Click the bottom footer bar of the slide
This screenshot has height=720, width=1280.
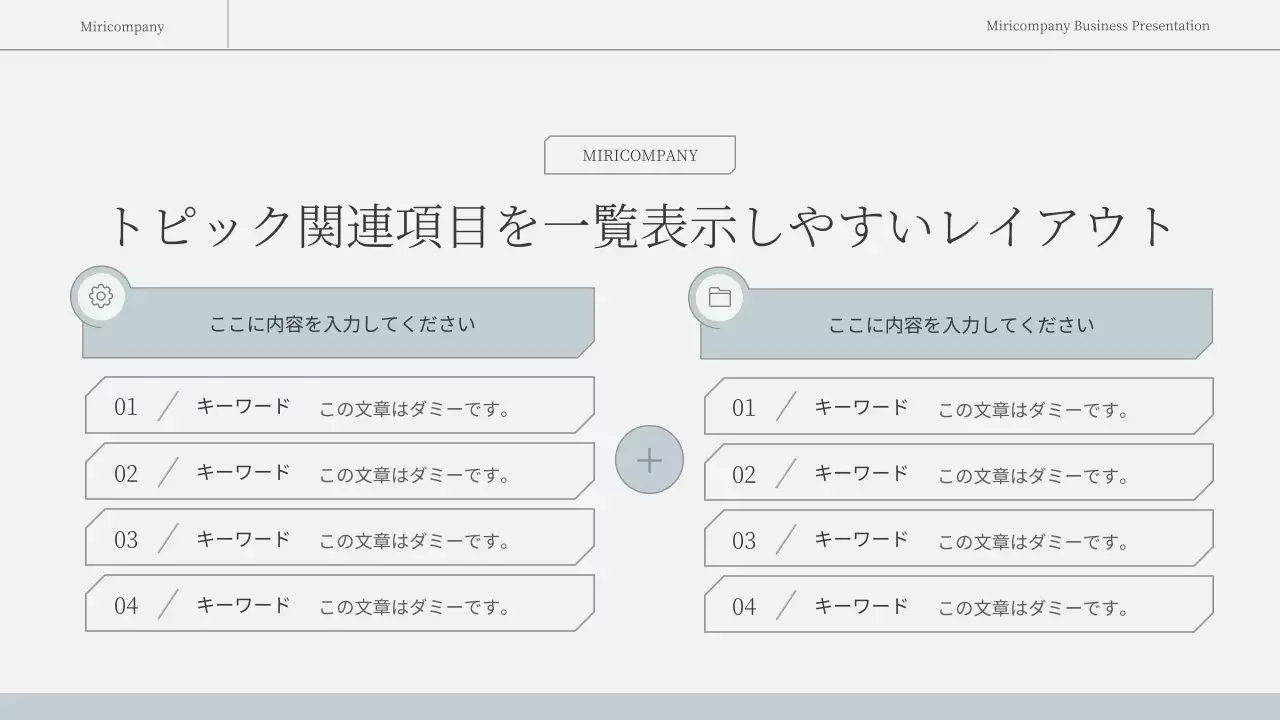tap(640, 712)
